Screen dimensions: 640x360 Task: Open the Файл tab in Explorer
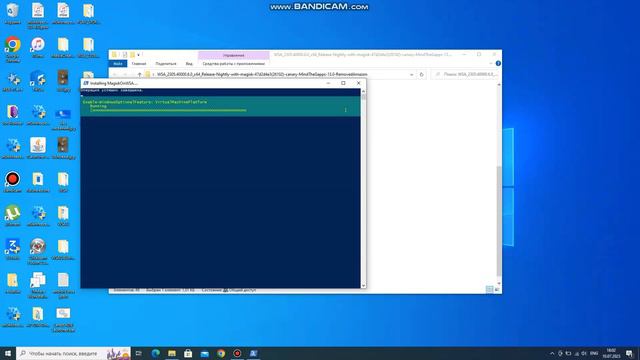pos(118,64)
